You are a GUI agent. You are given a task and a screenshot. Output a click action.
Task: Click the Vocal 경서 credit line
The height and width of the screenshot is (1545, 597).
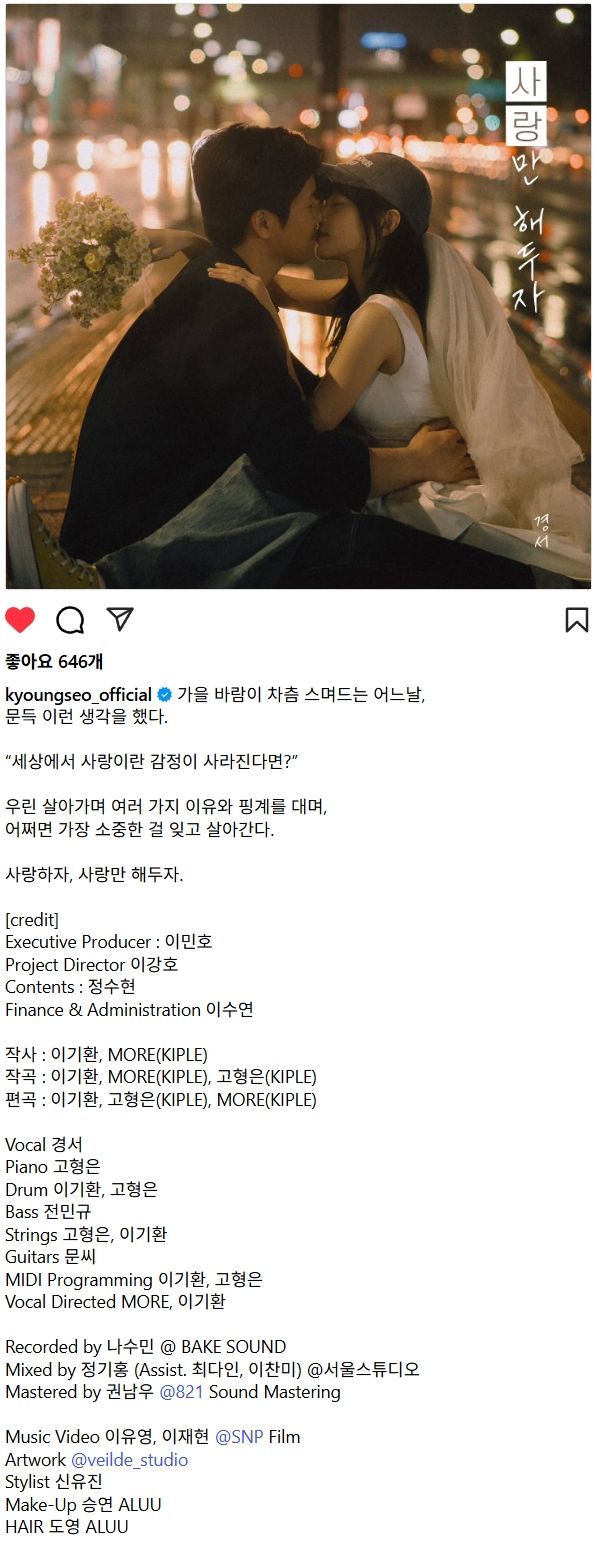pyautogui.click(x=44, y=1144)
